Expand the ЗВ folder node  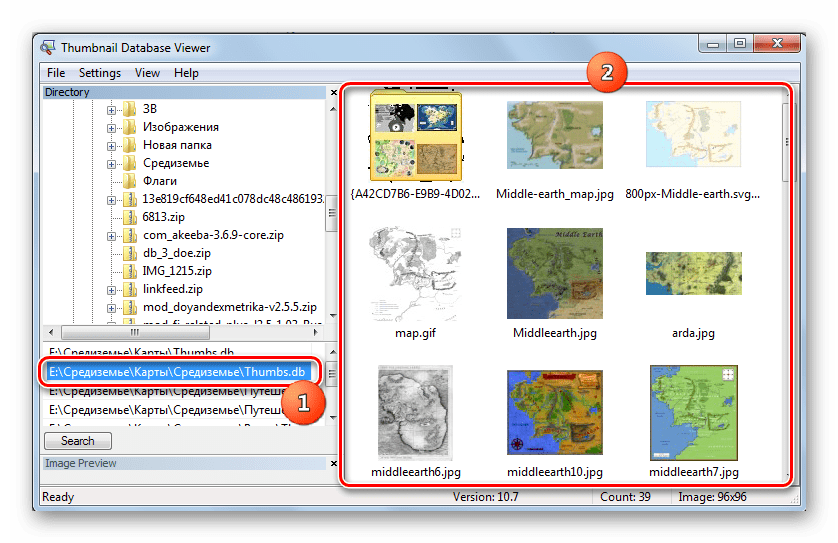tap(112, 110)
